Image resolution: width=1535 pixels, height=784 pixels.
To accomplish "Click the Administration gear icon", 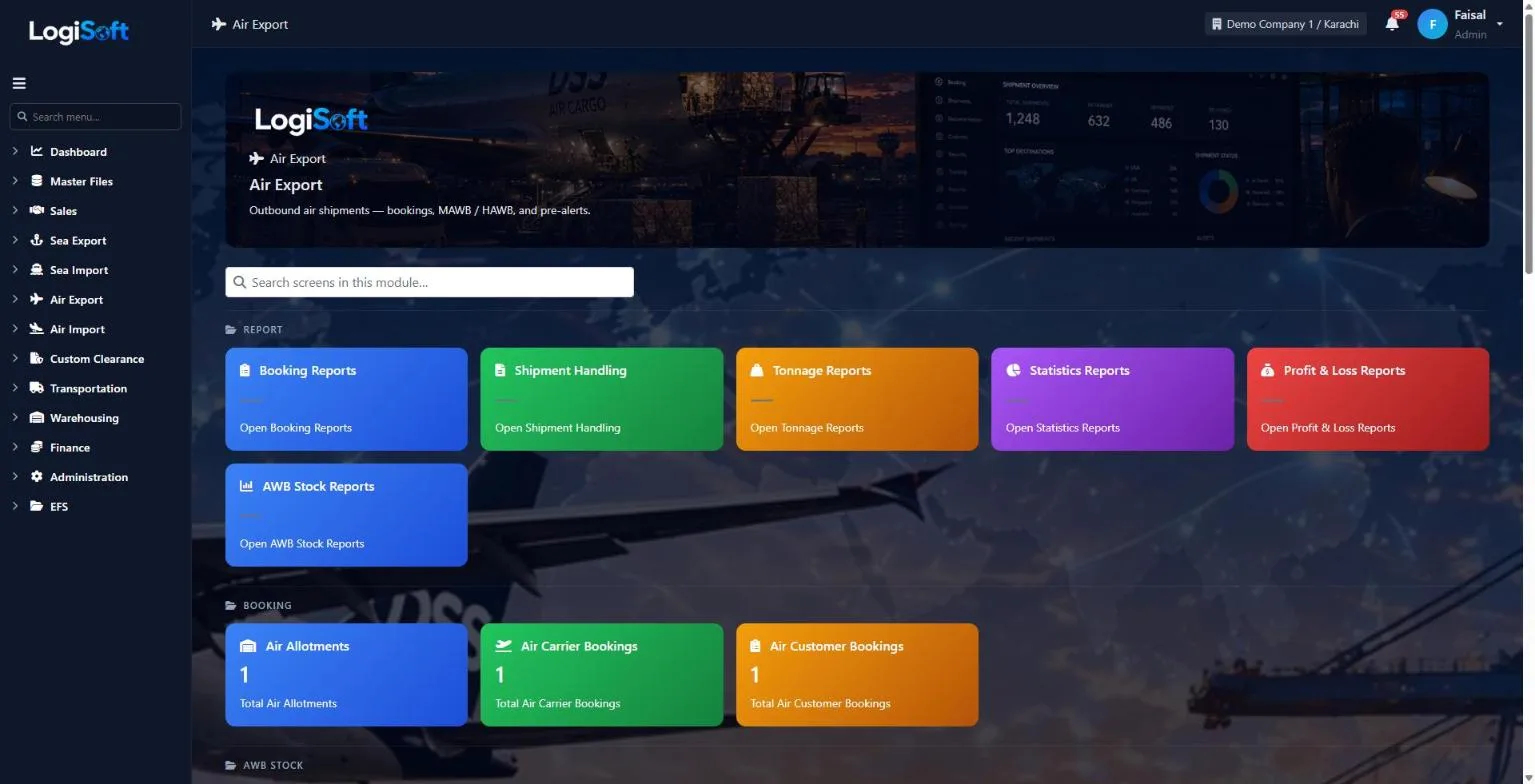I will click(37, 476).
